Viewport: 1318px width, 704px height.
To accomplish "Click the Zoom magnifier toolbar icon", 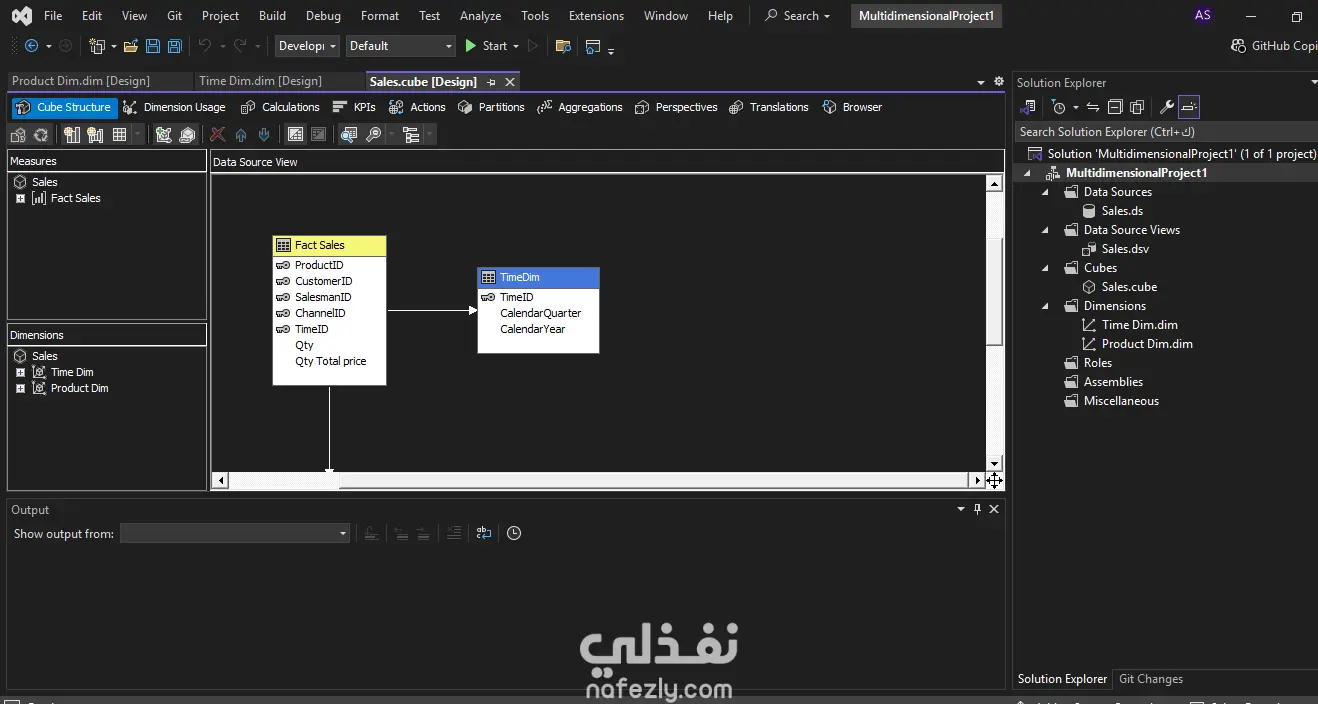I will pyautogui.click(x=373, y=134).
